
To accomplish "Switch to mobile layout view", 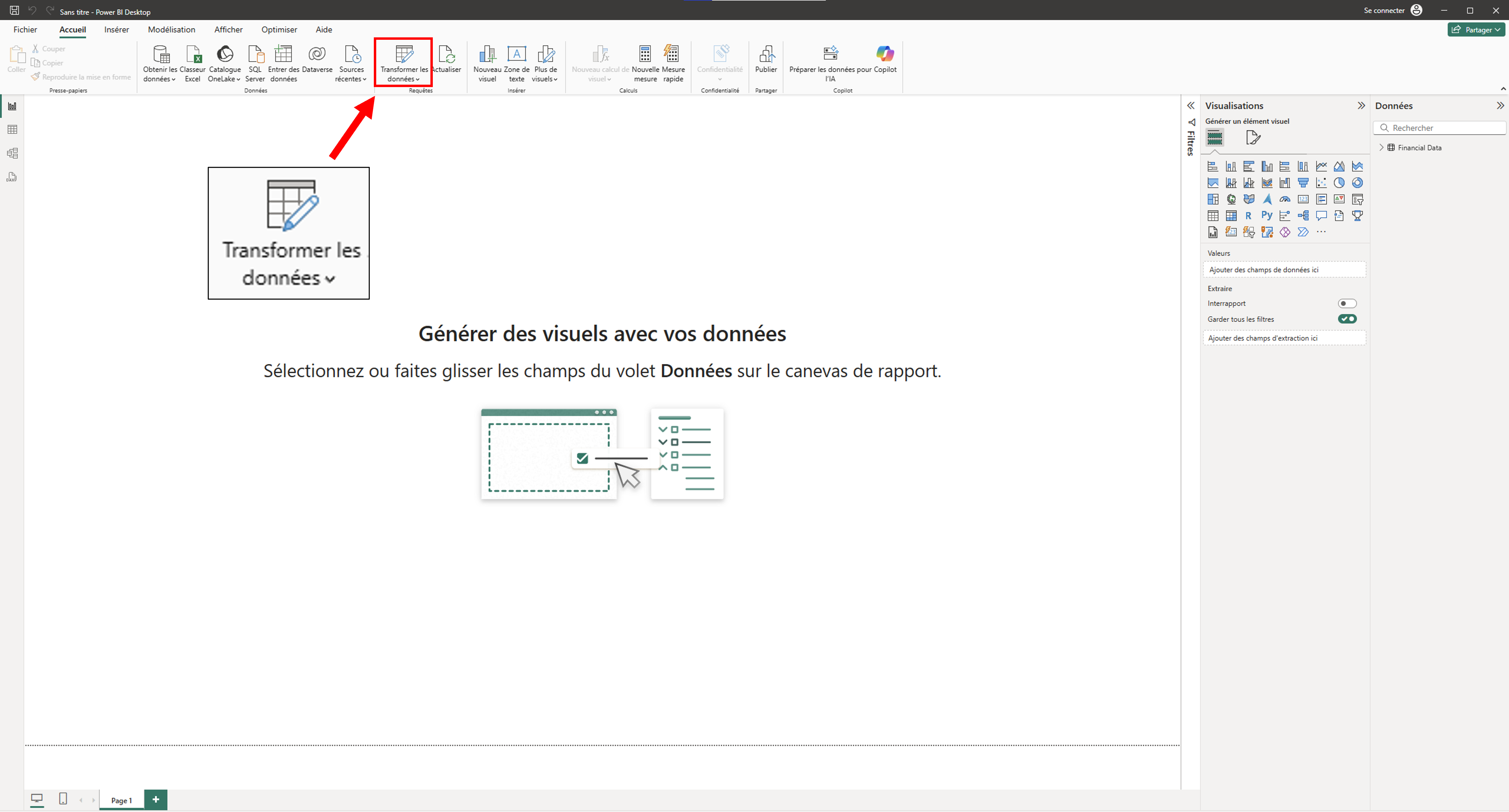I will point(63,799).
